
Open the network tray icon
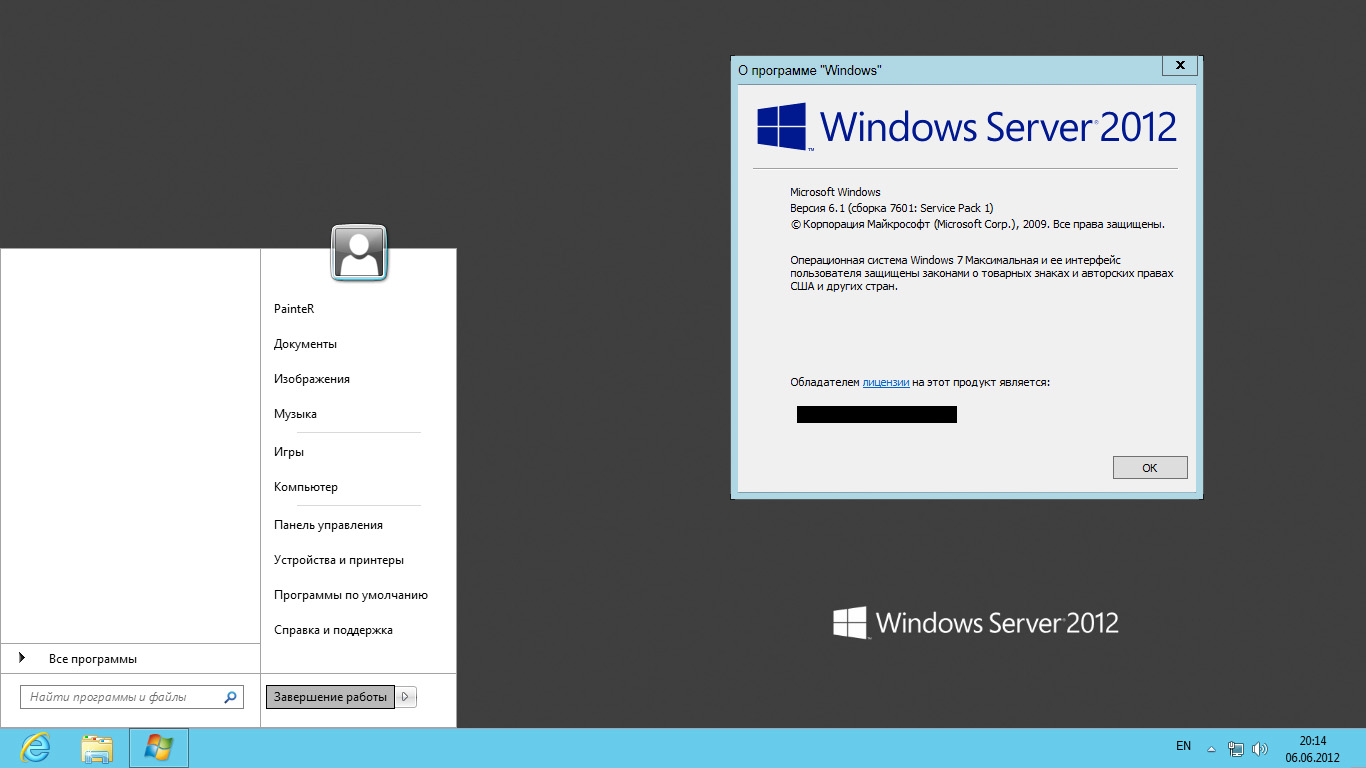[x=1236, y=748]
